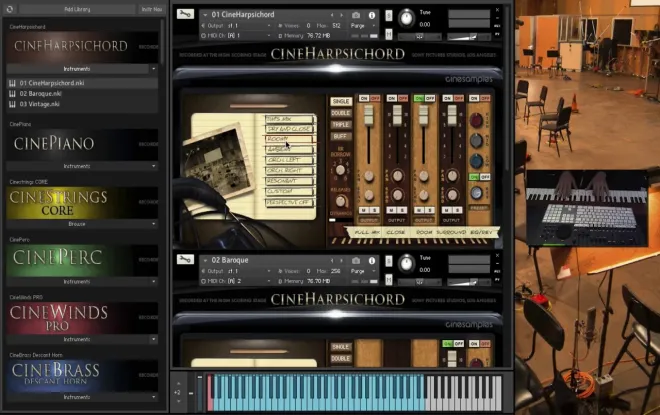
Task: Click the Tune knob of 01 CineHarpsichord
Action: [x=406, y=18]
